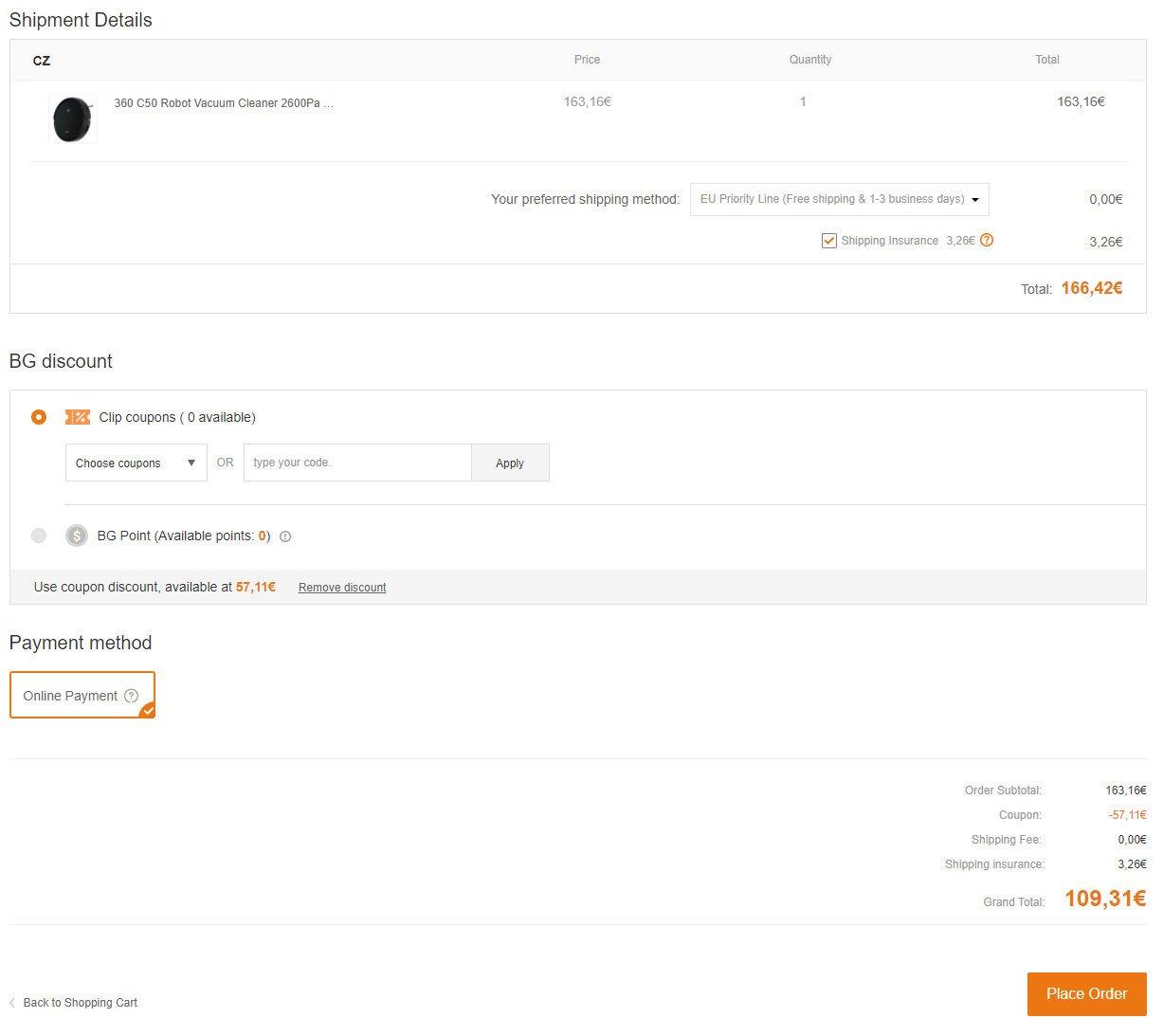Expand the Choose coupons dropdown
Image resolution: width=1163 pixels, height=1036 pixels.
[136, 463]
